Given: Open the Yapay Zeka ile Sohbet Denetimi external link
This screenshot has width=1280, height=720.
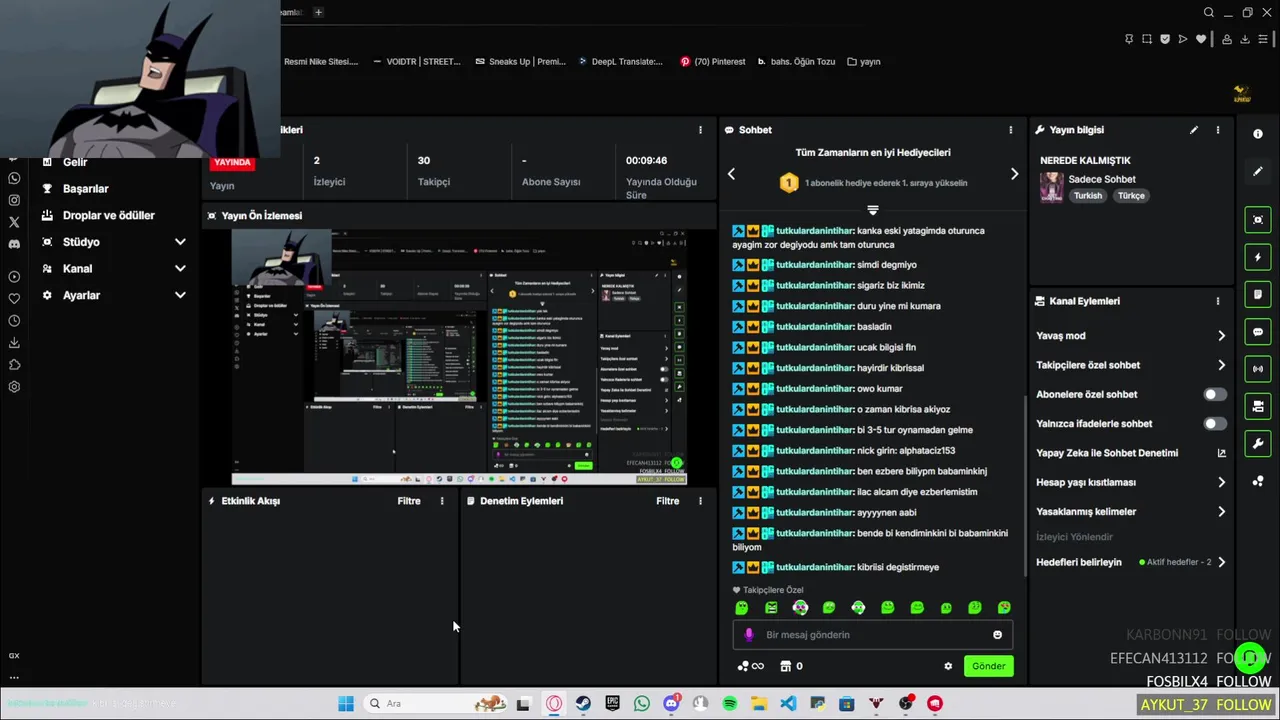Looking at the screenshot, I should tap(1221, 453).
